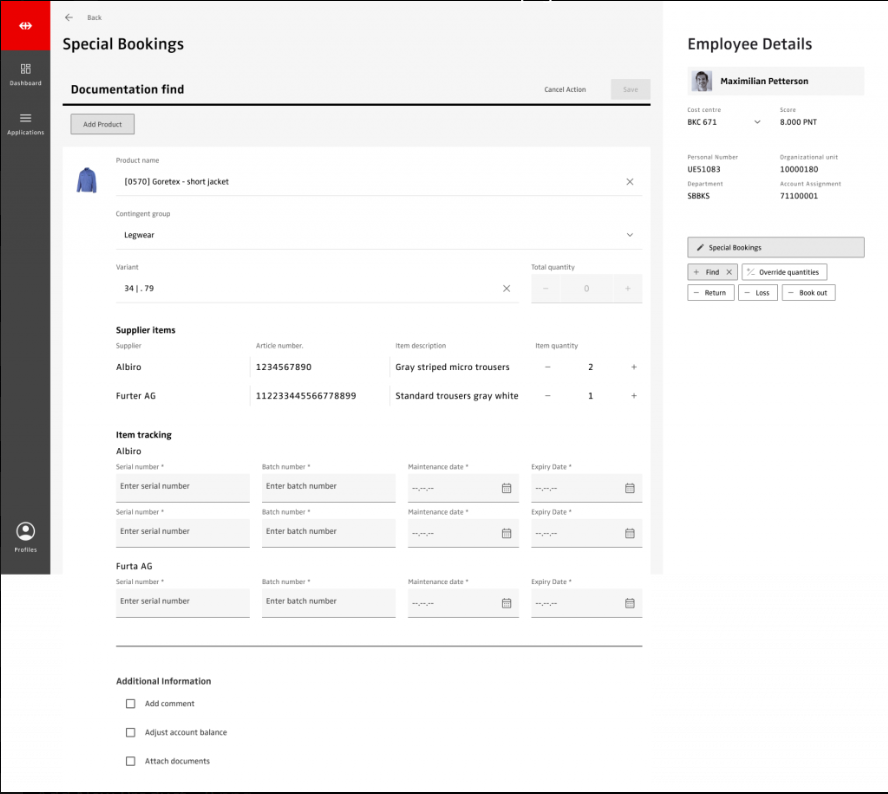888x794 pixels.
Task: Open the Dashboard from the sidebar
Action: [x=25, y=74]
